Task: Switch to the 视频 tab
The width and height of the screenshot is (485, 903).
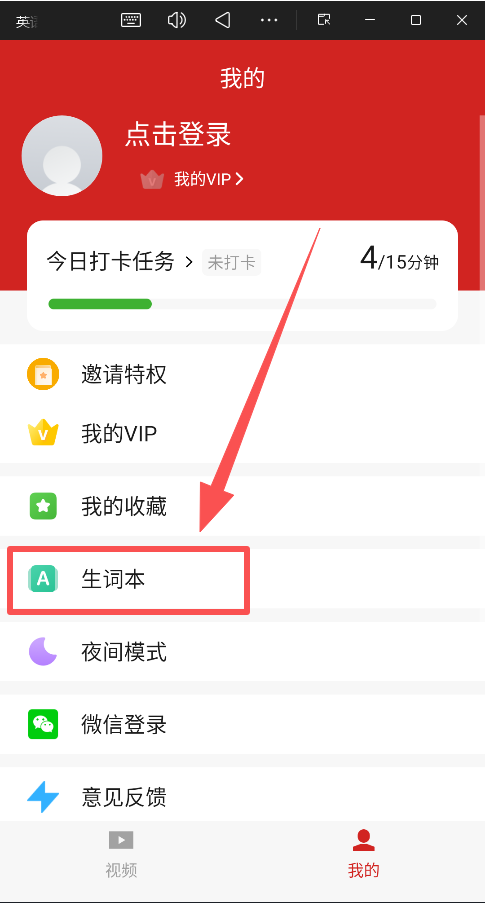Action: [x=121, y=853]
